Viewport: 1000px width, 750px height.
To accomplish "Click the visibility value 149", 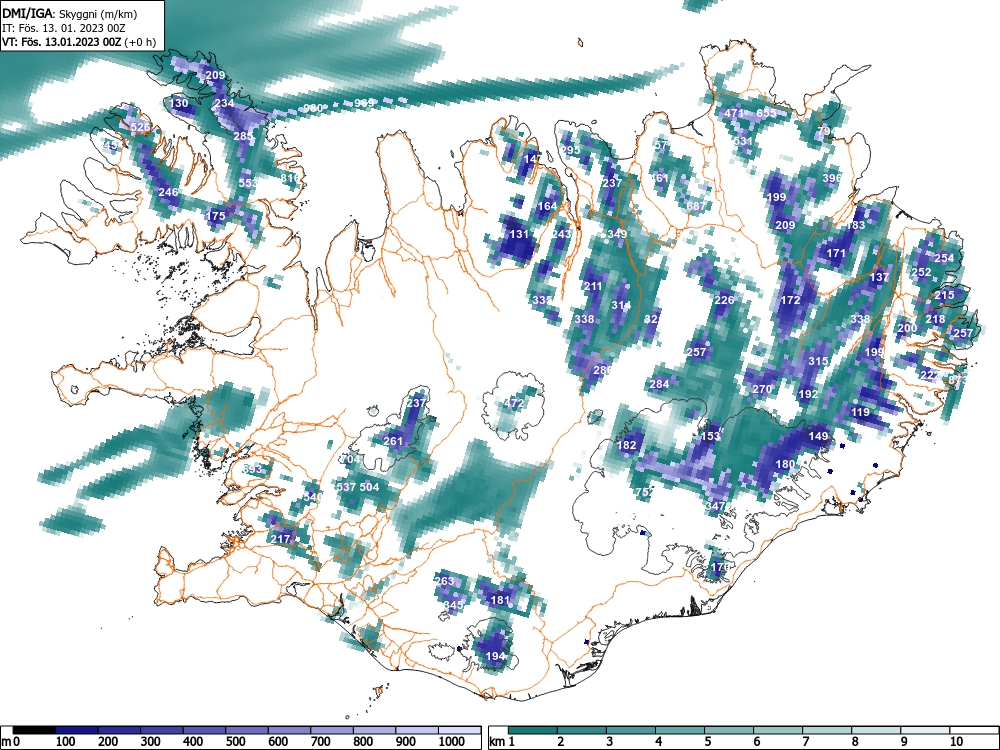I will coord(818,436).
